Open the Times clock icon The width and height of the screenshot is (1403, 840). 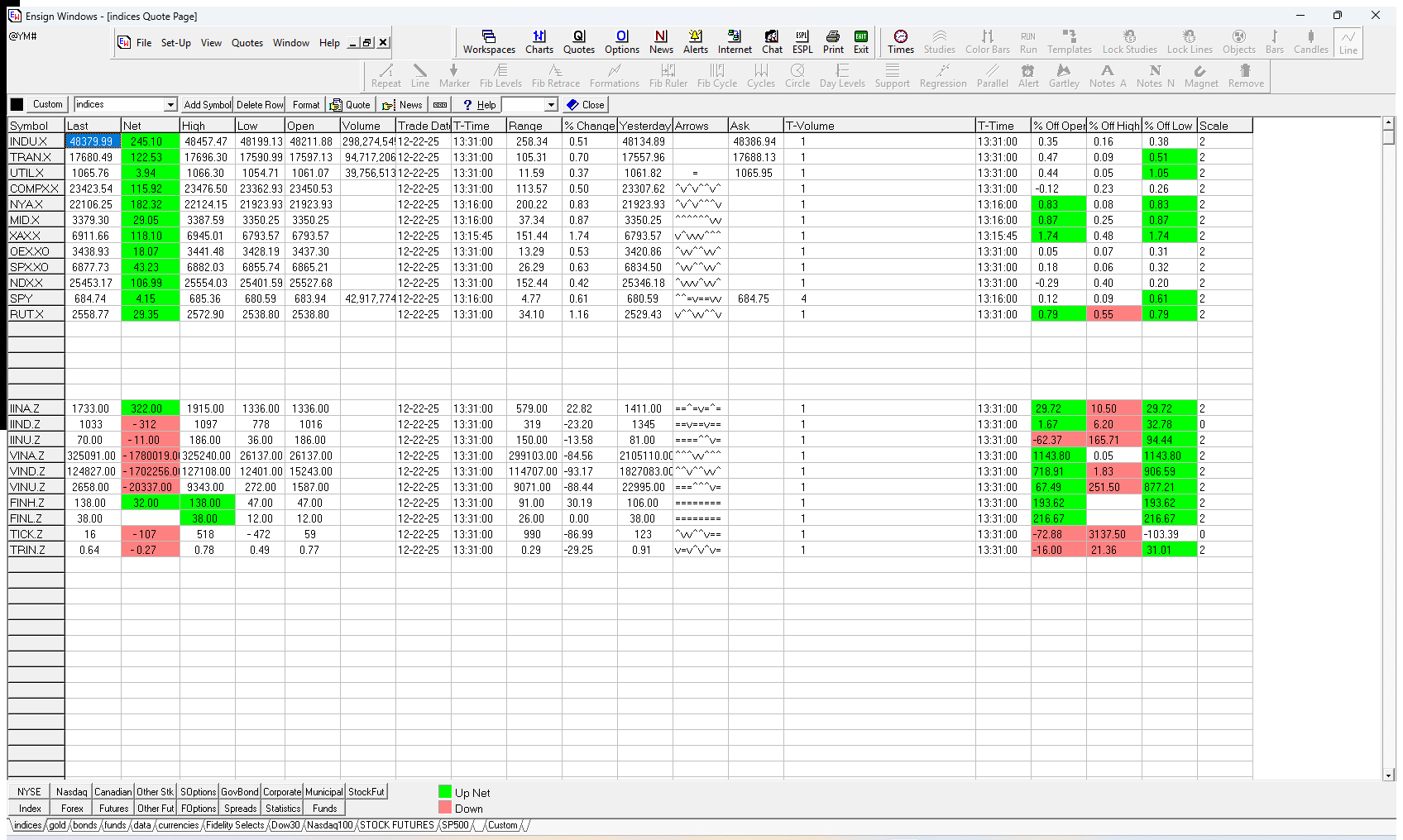point(900,42)
